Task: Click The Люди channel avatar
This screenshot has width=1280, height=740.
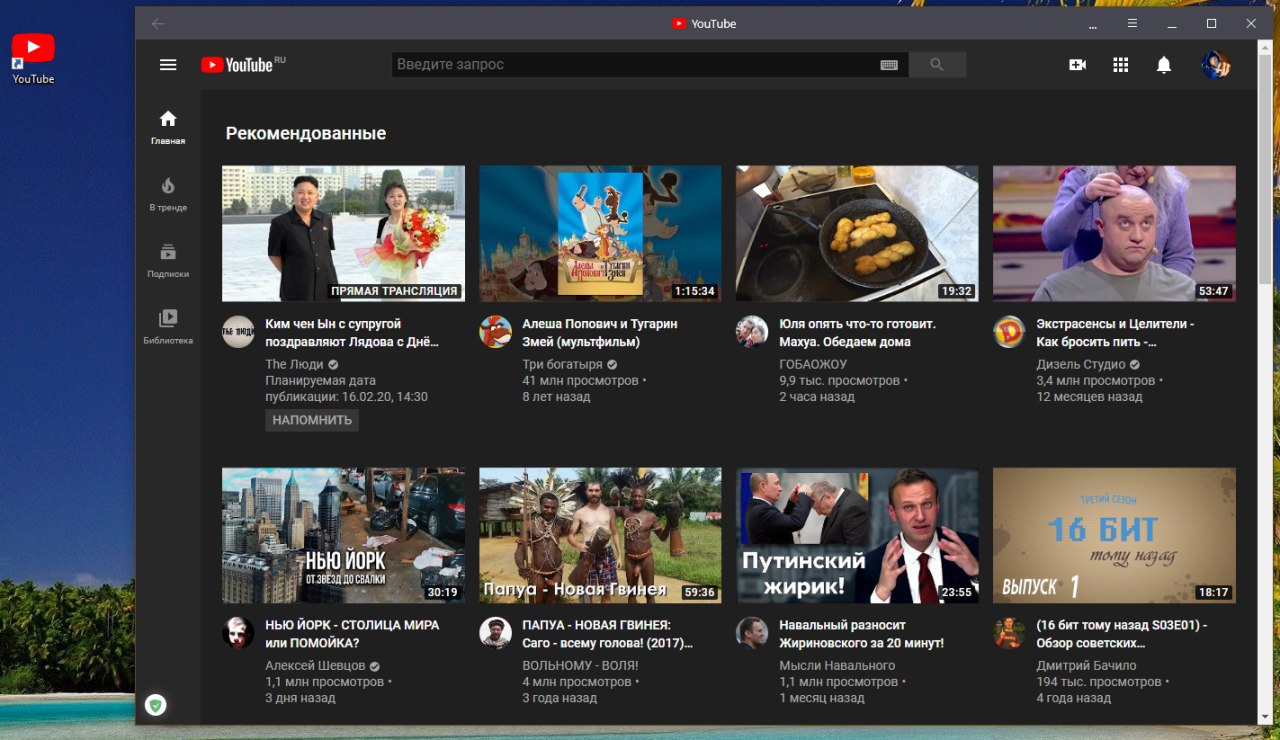Action: (x=238, y=332)
